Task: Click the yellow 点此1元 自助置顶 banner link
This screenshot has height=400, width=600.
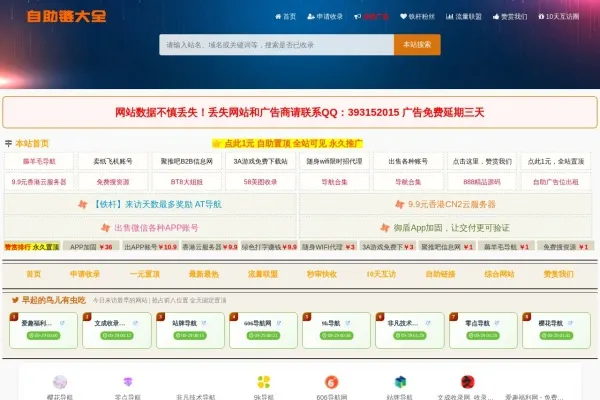Action: pyautogui.click(x=287, y=144)
